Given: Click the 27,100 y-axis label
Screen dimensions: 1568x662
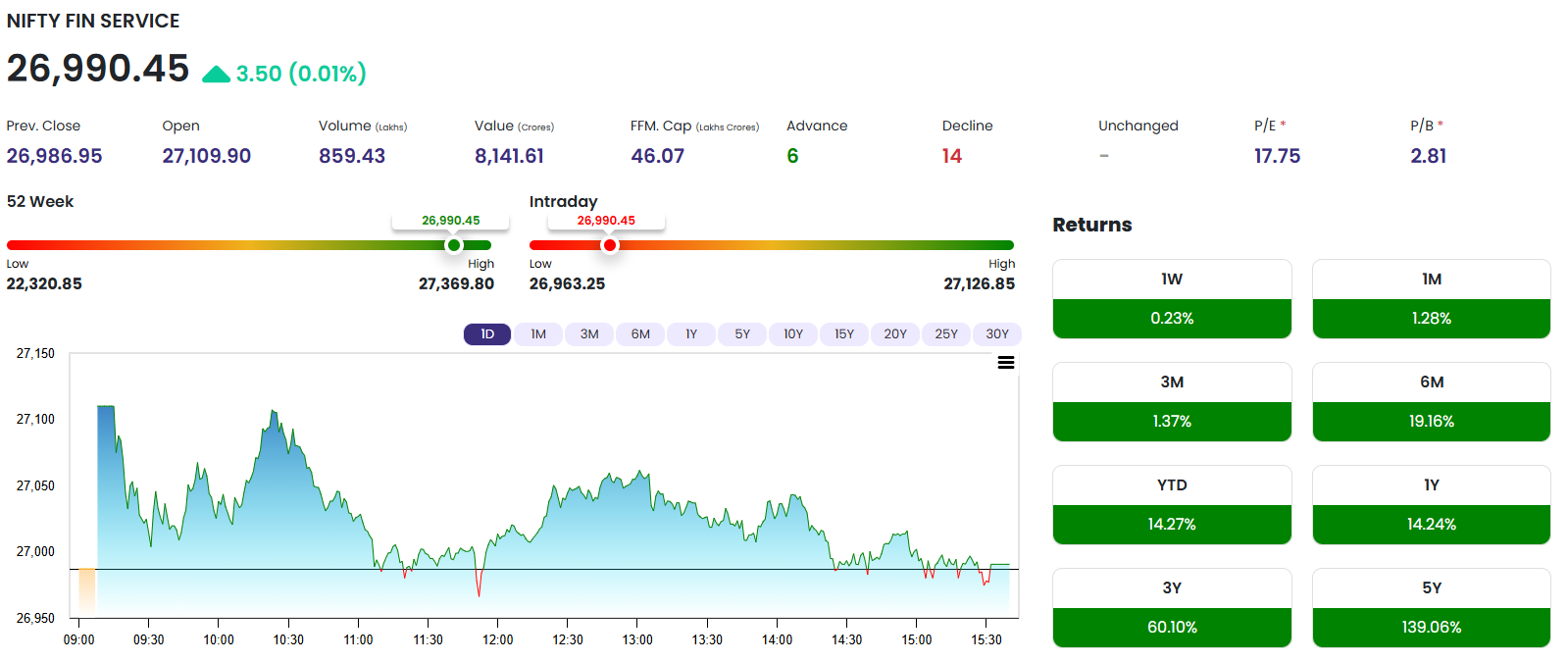Looking at the screenshot, I should (35, 419).
